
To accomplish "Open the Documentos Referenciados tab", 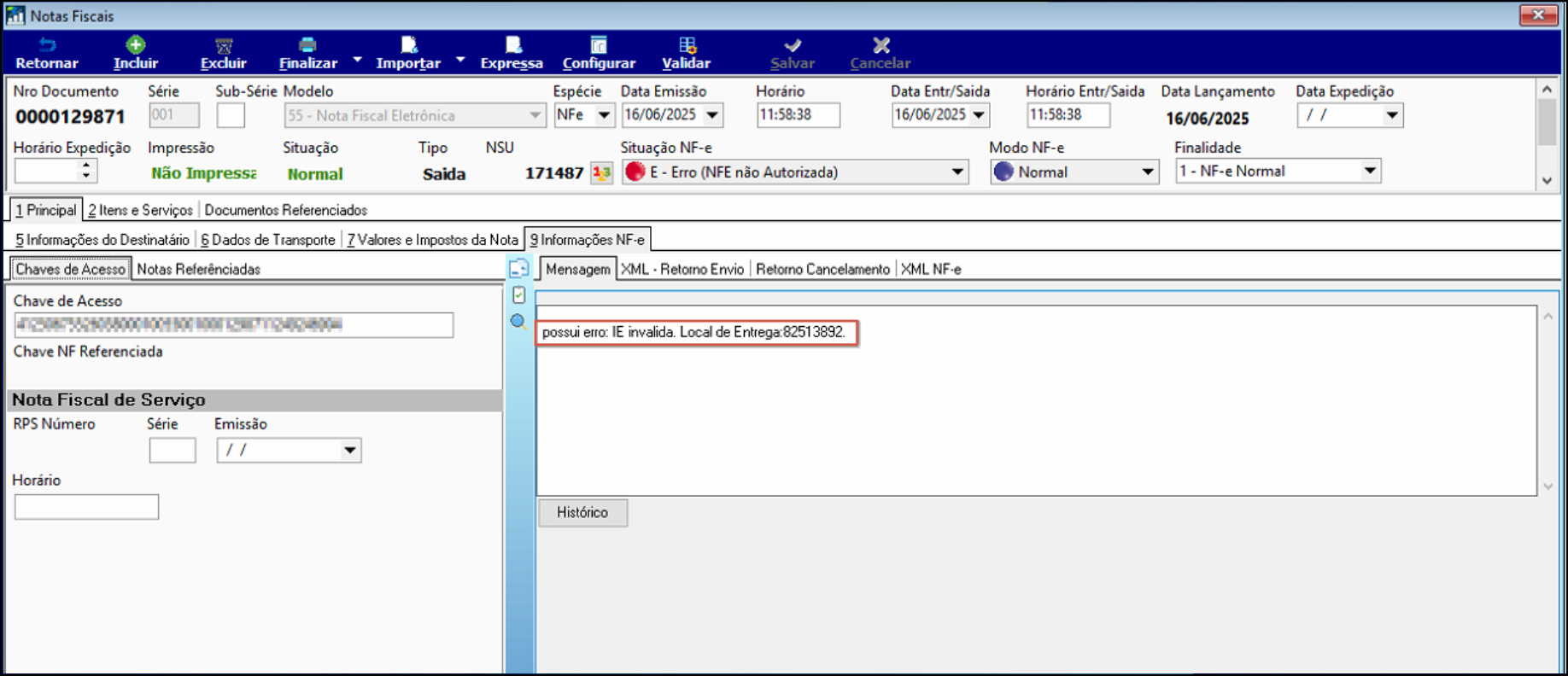I will pos(286,210).
